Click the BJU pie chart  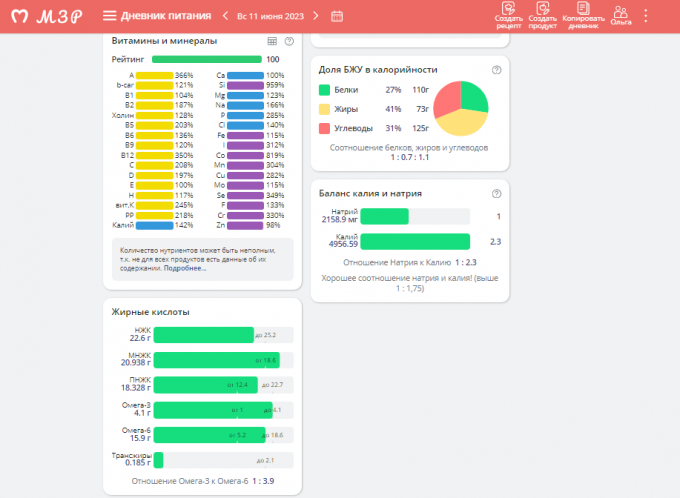click(x=461, y=108)
